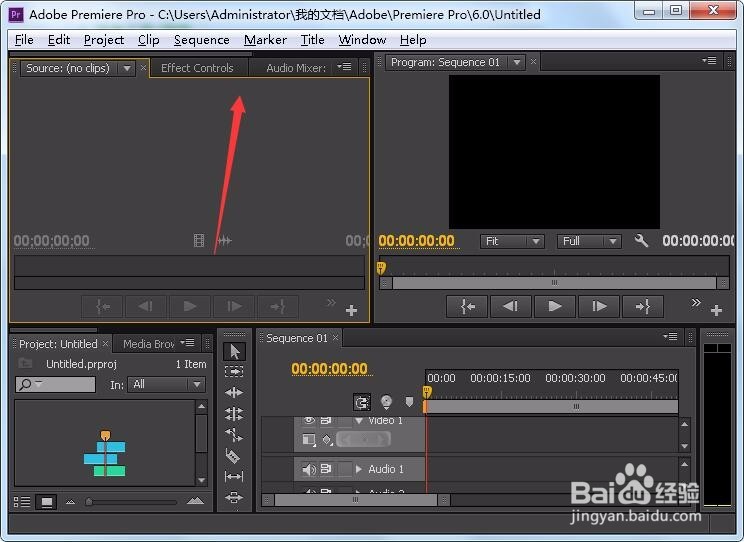Screen dimensions: 744x542
Task: Switch Project panel to list view
Action: coord(22,502)
